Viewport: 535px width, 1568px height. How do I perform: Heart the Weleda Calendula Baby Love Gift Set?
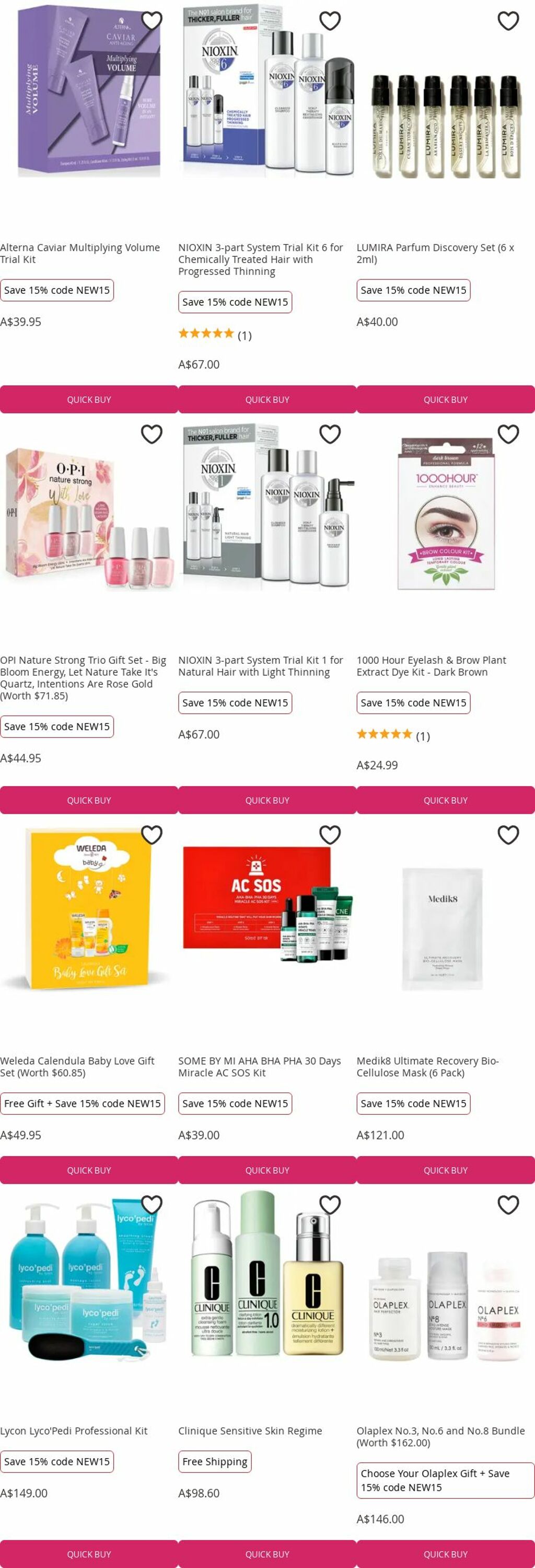(x=152, y=835)
